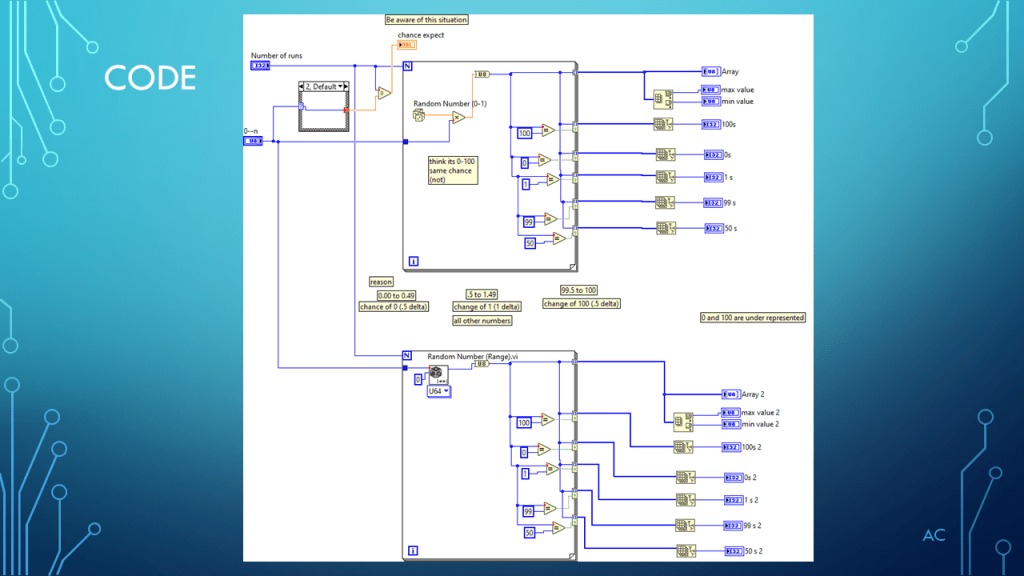This screenshot has height=576, width=1024.
Task: Open the case selector label '2, Default' menu
Action: click(322, 87)
